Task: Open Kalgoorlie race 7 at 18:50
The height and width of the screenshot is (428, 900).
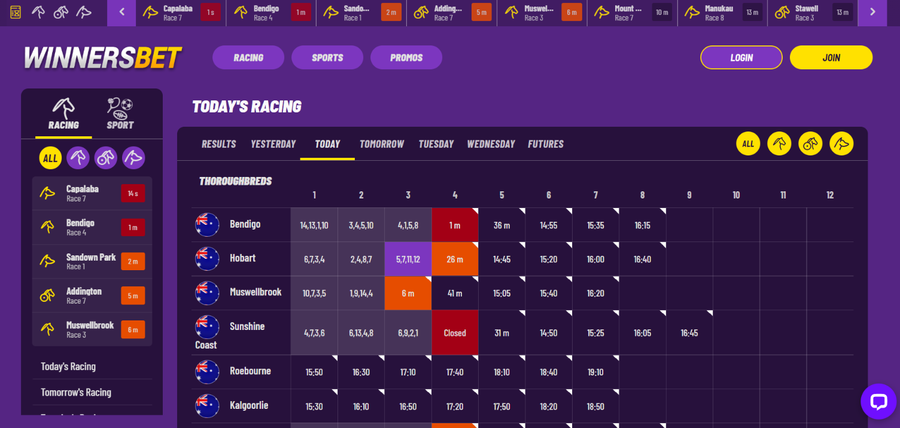Action: [x=595, y=406]
